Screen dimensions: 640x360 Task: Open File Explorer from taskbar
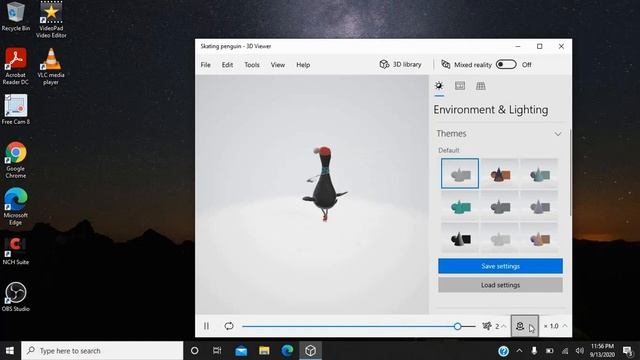[264, 351]
